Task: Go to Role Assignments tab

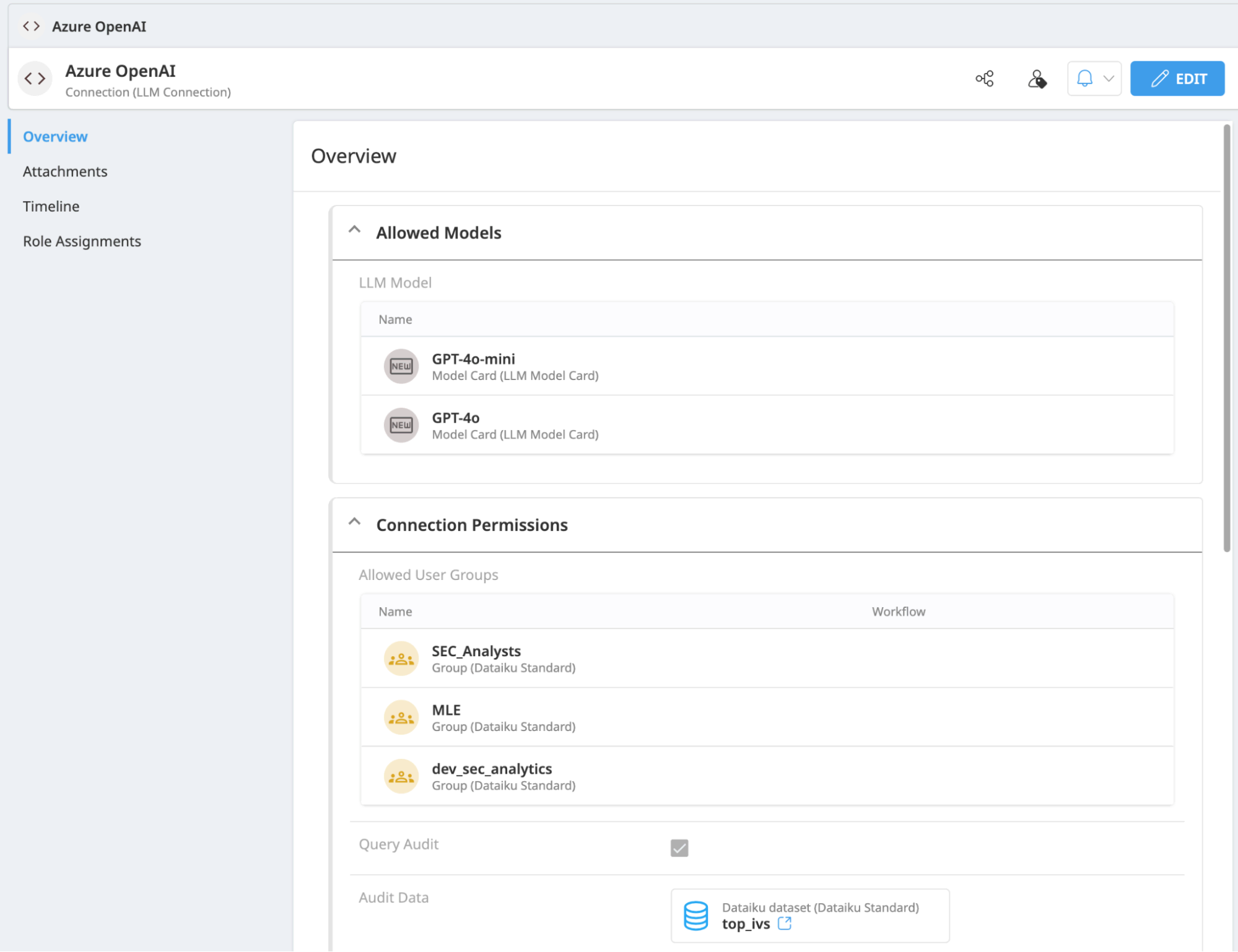Action: pos(82,241)
